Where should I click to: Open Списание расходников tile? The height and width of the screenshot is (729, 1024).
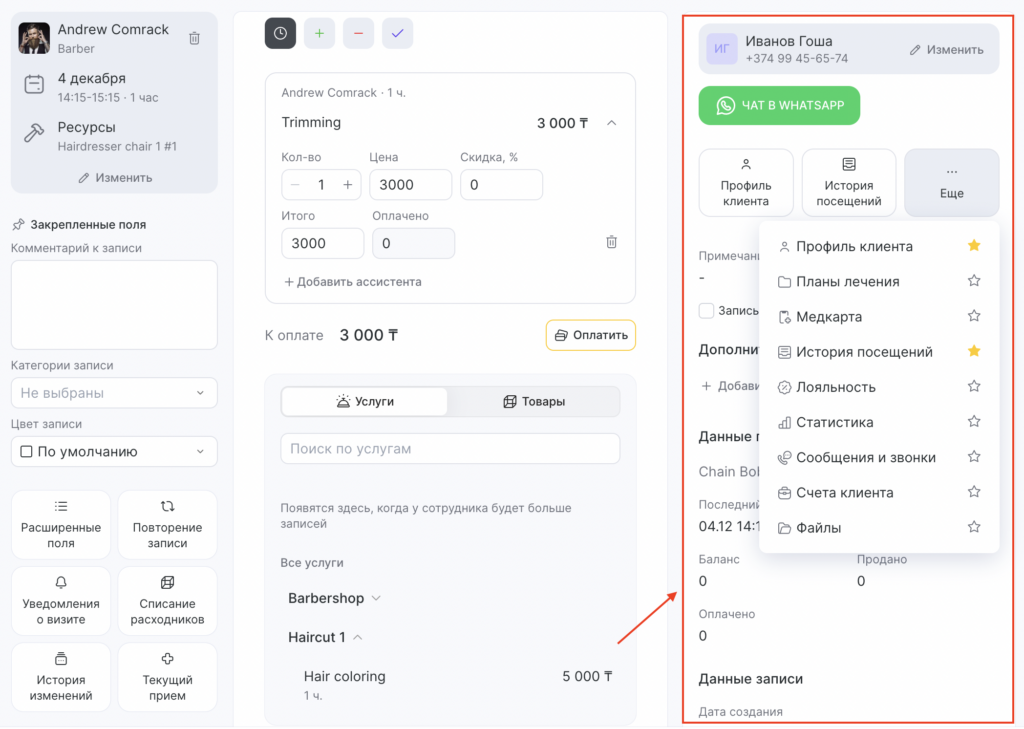167,601
